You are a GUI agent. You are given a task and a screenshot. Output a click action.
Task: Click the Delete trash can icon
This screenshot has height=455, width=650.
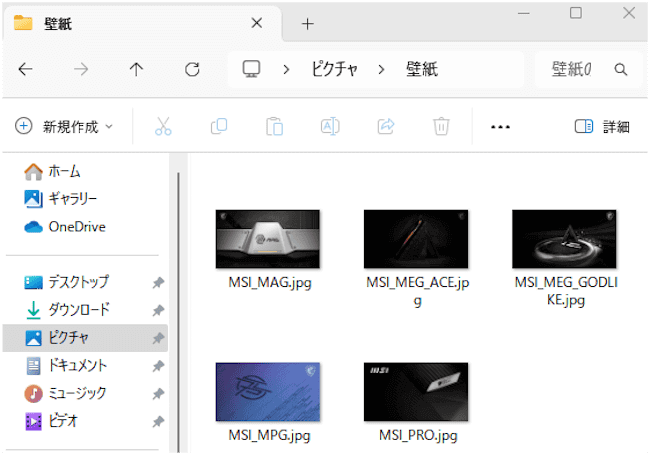441,126
